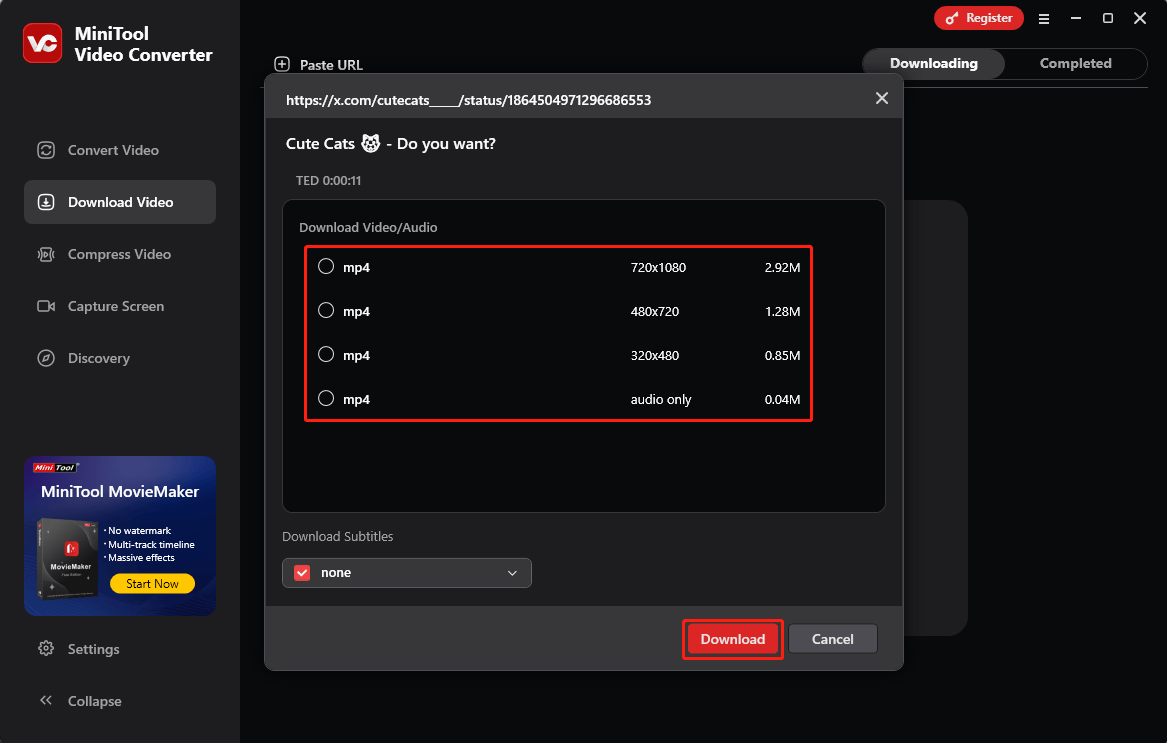Click the MiniTool MovieMaker ad title
1167x743 pixels.
pos(120,491)
